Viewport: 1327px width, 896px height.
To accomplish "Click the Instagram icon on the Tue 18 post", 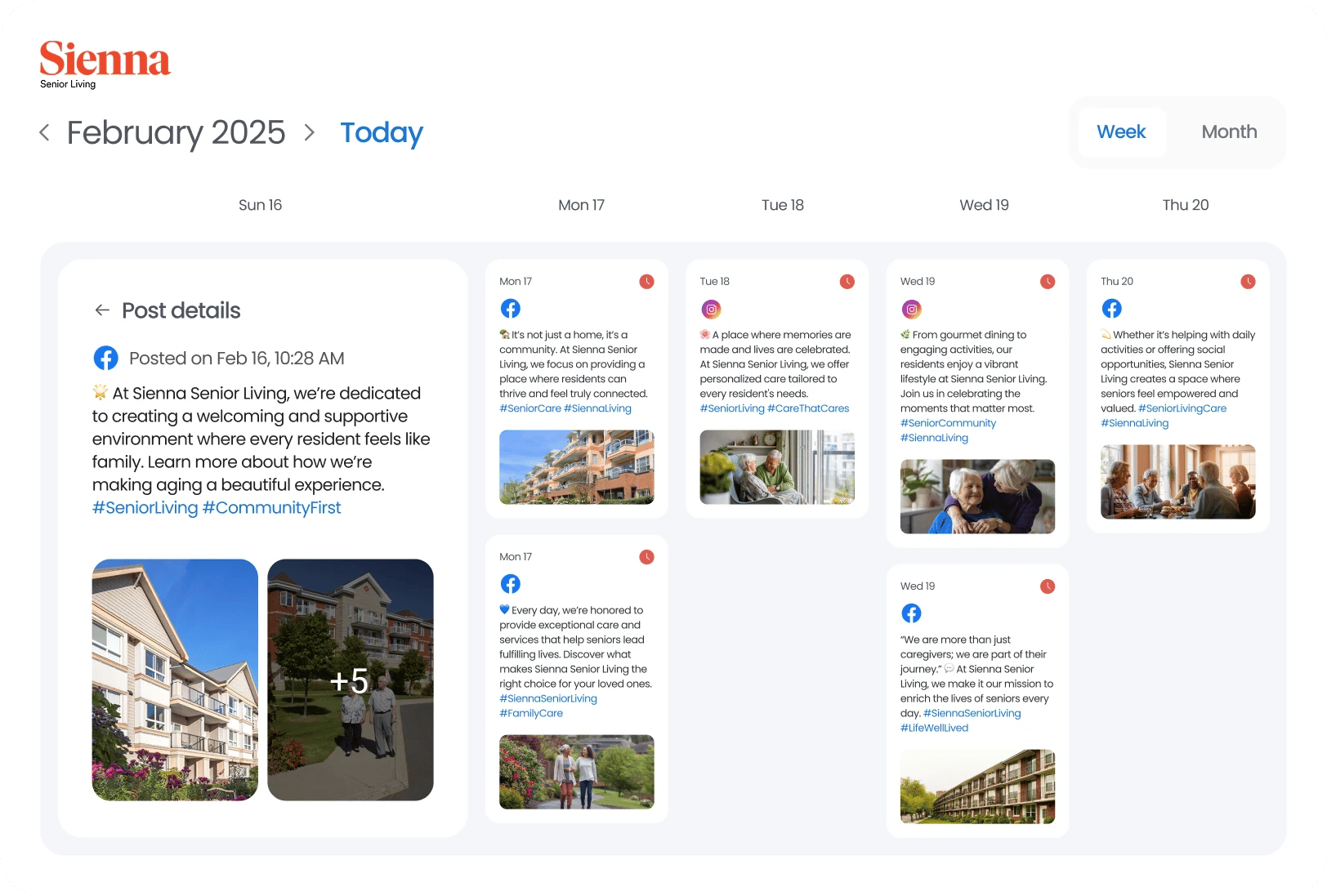I will (711, 309).
